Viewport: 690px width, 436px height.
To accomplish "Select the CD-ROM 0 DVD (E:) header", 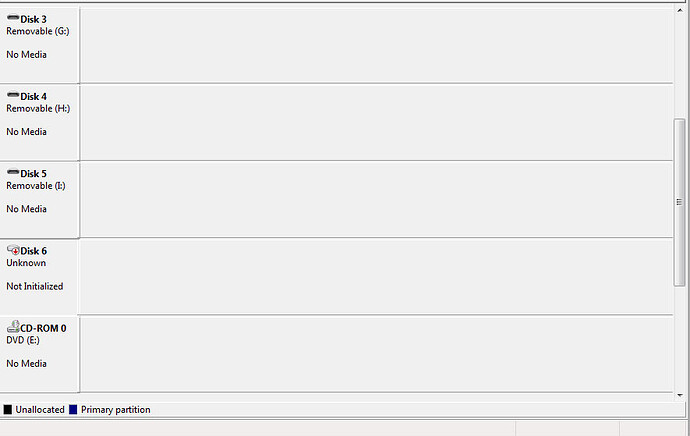I will pos(39,354).
